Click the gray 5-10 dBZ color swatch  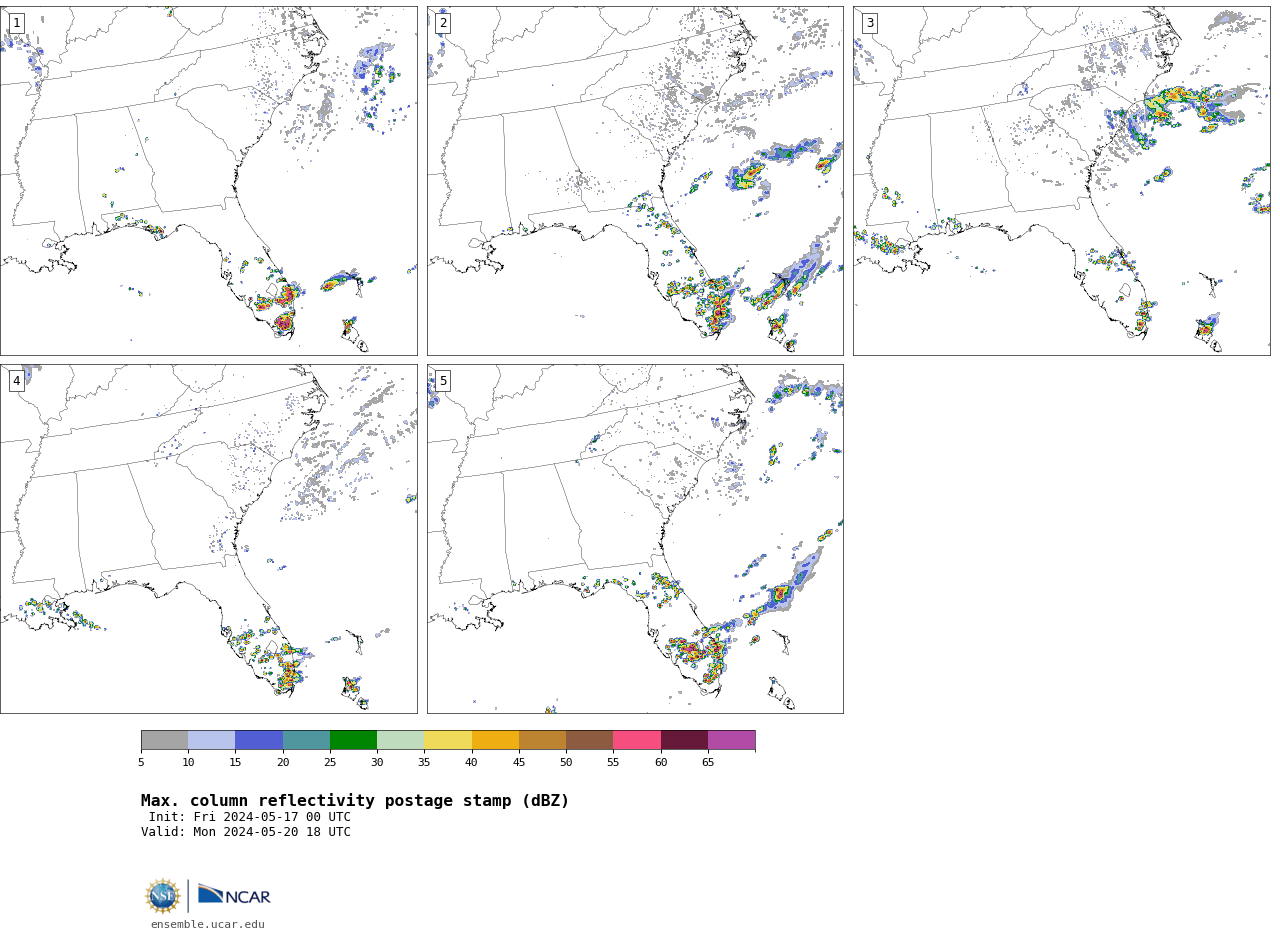click(x=165, y=740)
